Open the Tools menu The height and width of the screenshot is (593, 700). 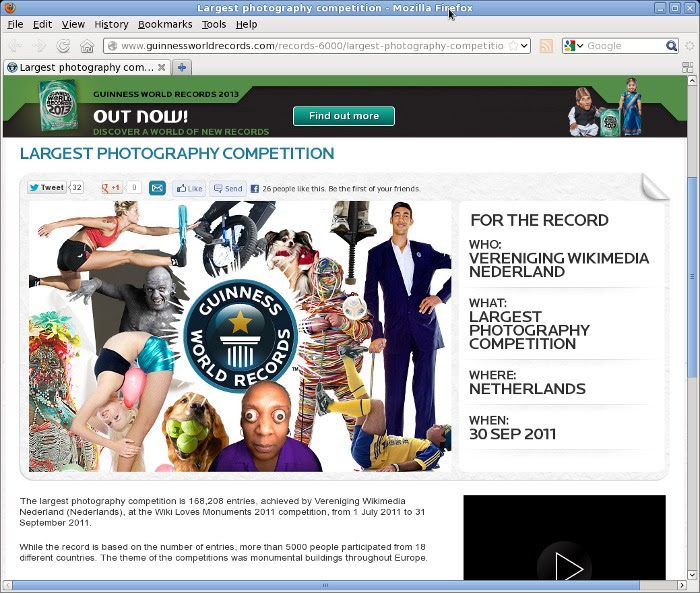pyautogui.click(x=214, y=24)
